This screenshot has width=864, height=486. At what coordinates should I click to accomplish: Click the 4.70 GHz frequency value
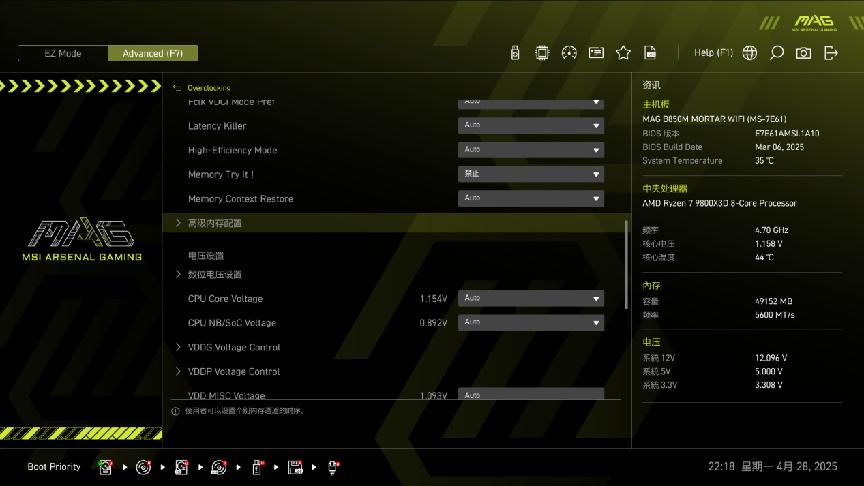(771, 230)
